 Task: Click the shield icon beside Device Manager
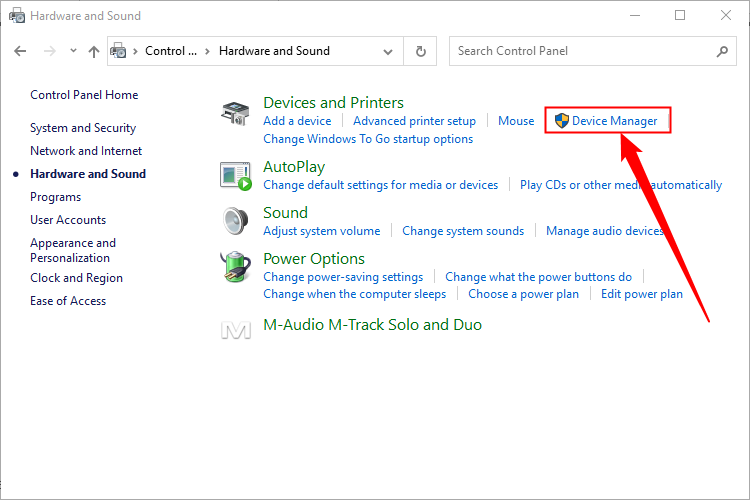point(562,121)
